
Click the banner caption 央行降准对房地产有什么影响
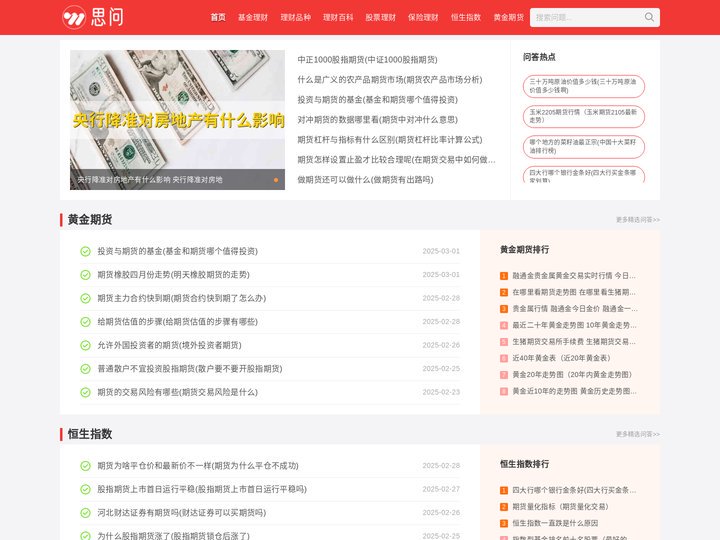coord(150,180)
